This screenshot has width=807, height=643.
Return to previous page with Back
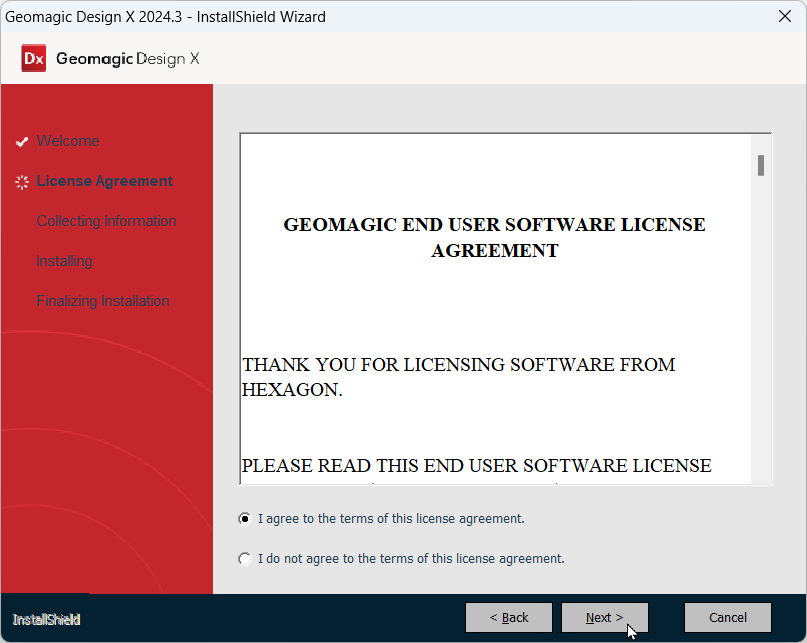508,617
